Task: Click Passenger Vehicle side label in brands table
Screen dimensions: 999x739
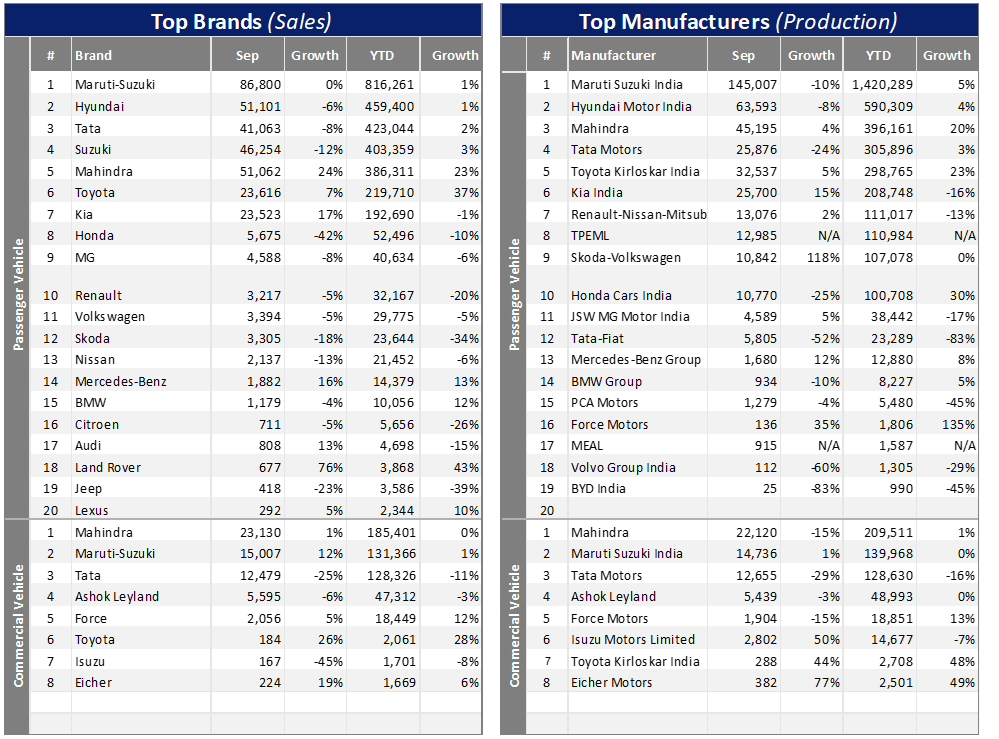Action: click(x=17, y=294)
